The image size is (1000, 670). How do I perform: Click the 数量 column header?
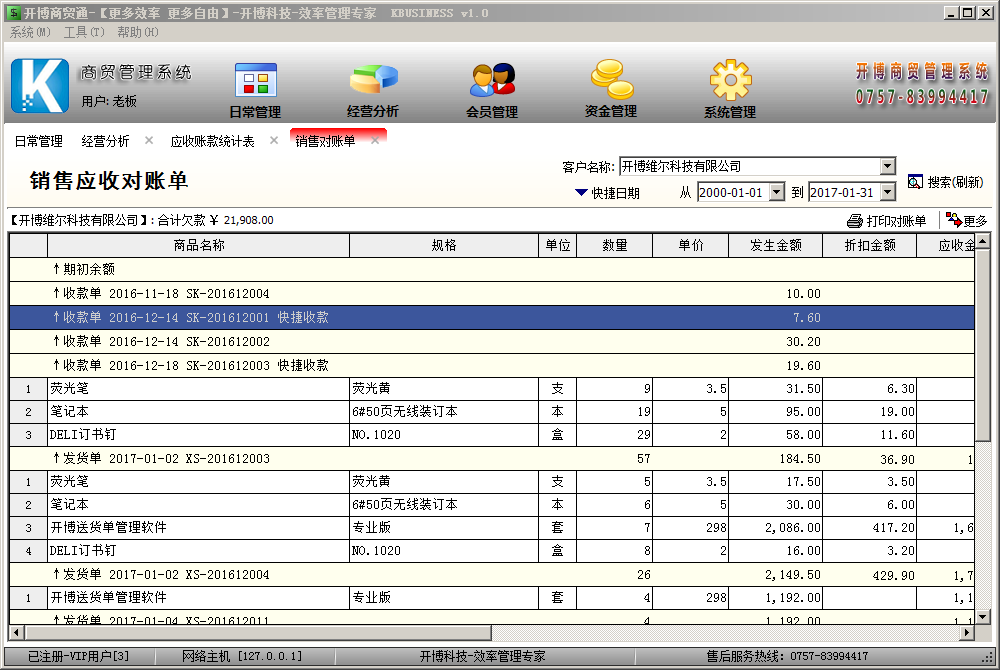[615, 245]
